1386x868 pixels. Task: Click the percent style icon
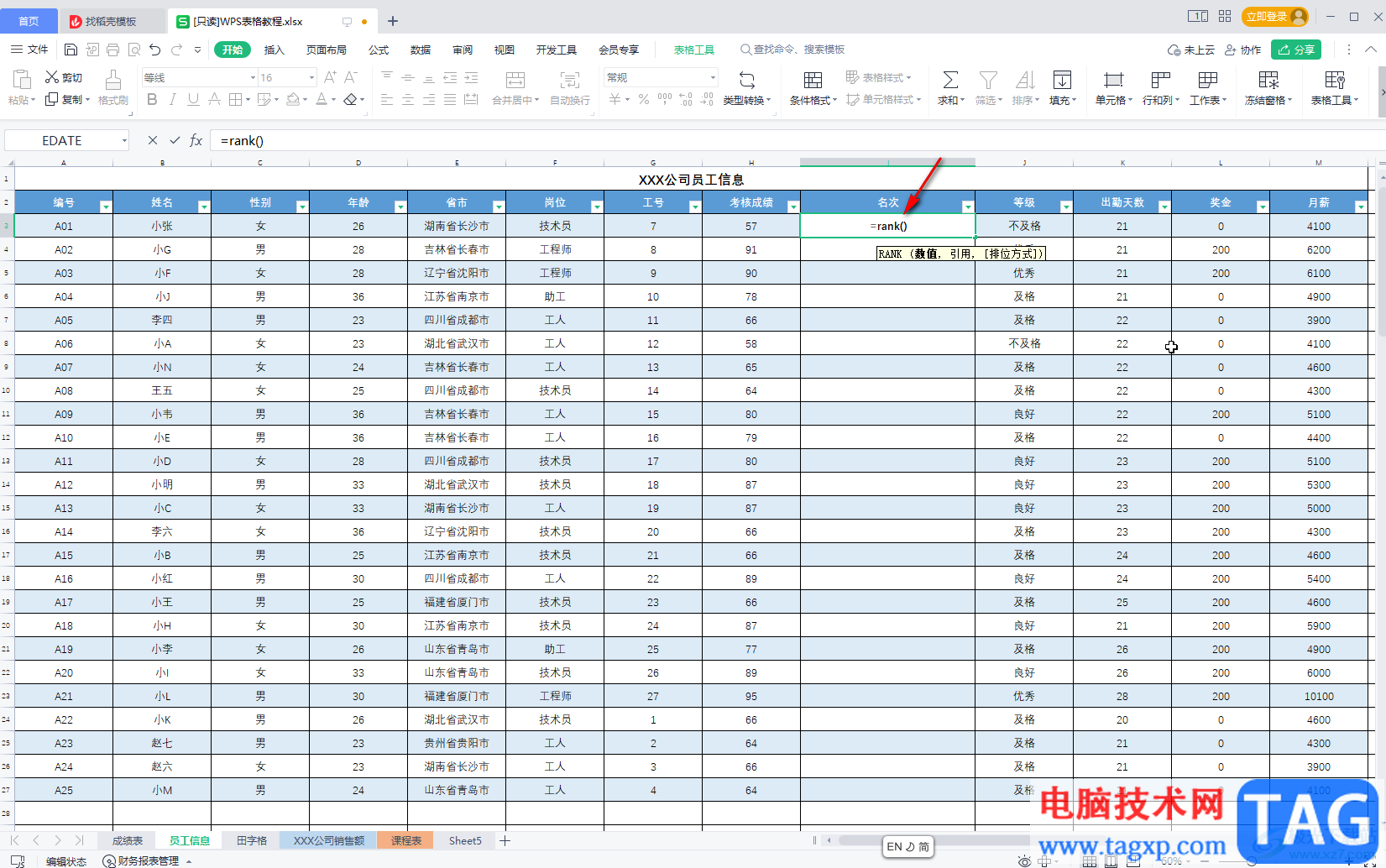click(643, 99)
